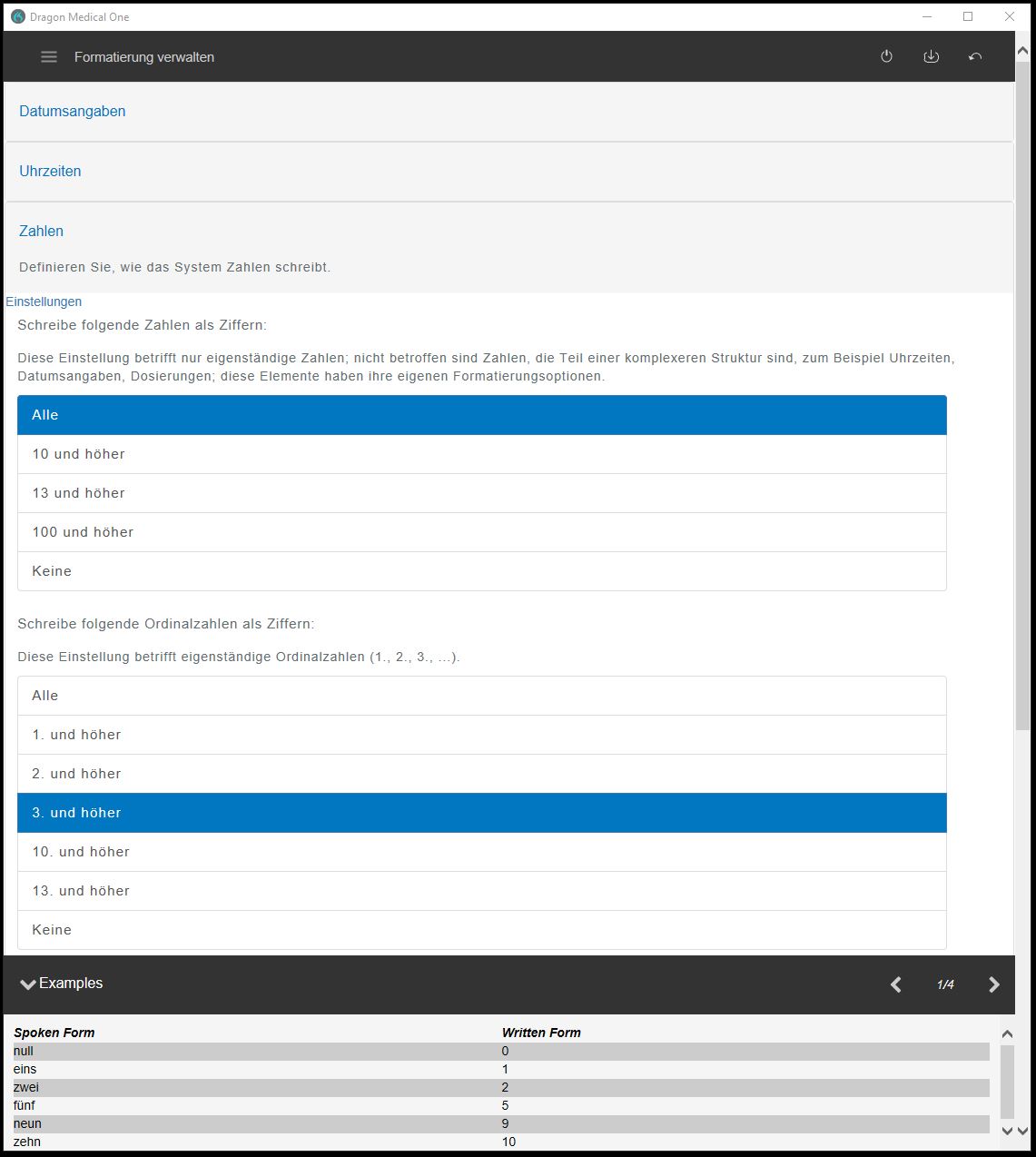Click the undo arrow icon
The height and width of the screenshot is (1157, 1036).
point(975,56)
